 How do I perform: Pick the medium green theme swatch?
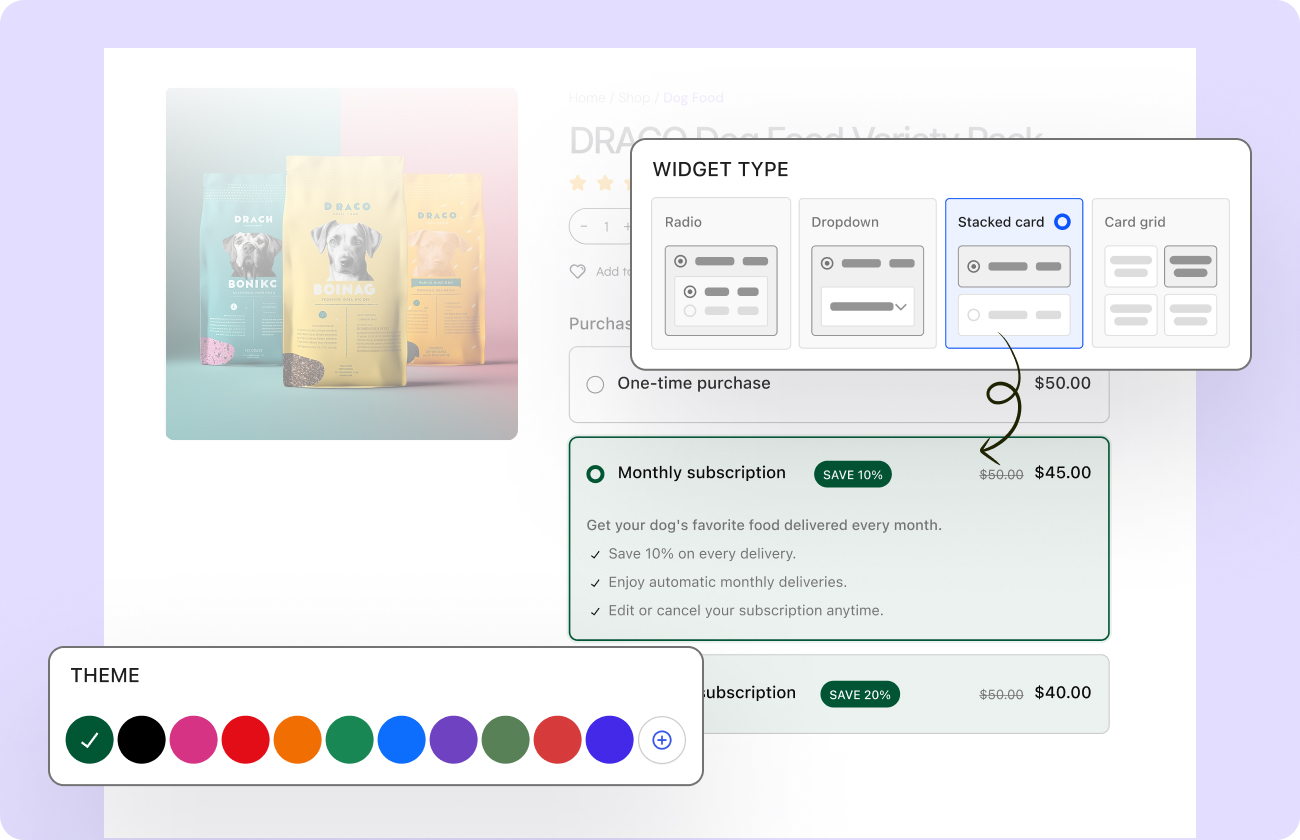pos(349,740)
